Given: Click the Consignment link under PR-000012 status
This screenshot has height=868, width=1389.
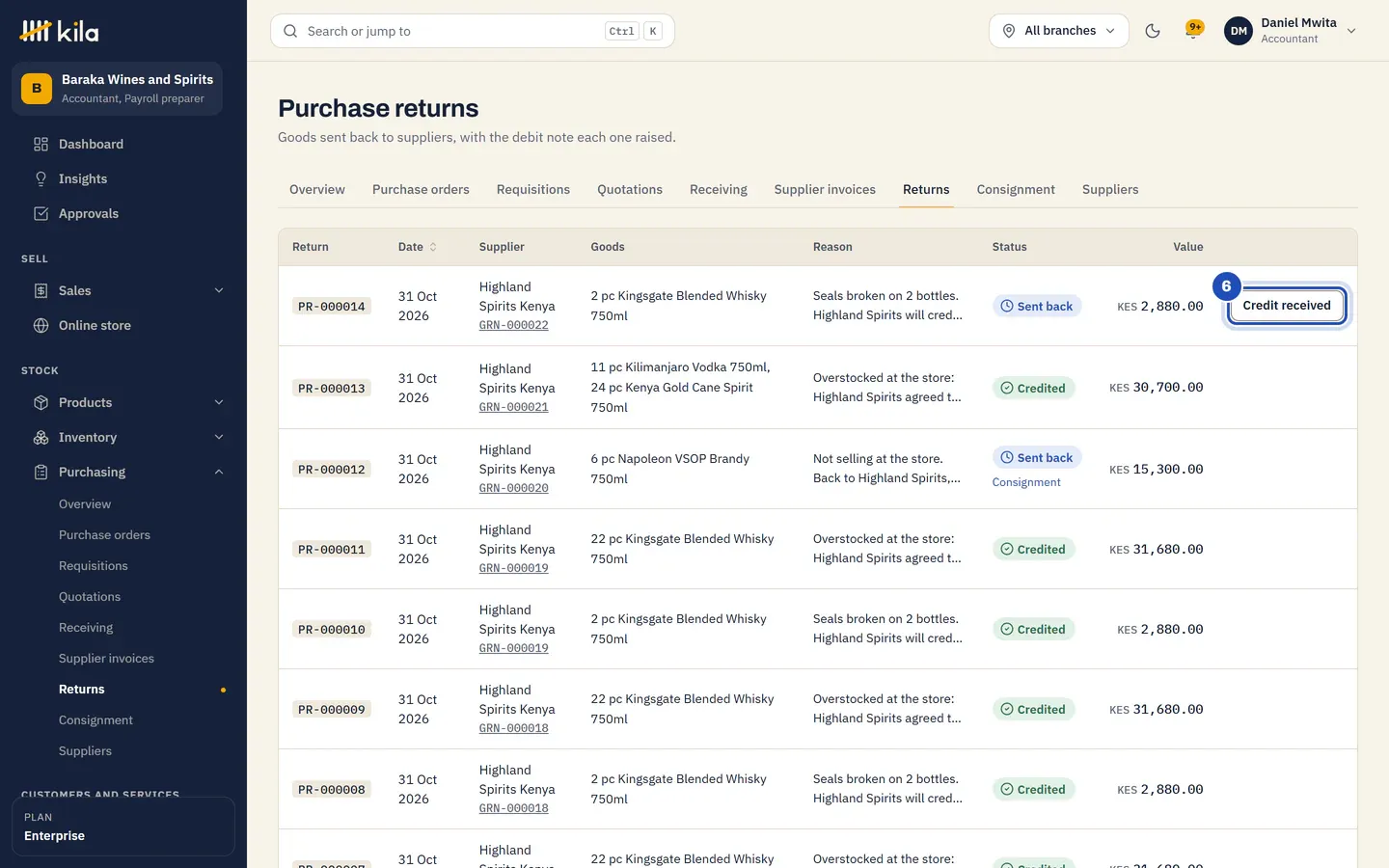Looking at the screenshot, I should (1026, 483).
